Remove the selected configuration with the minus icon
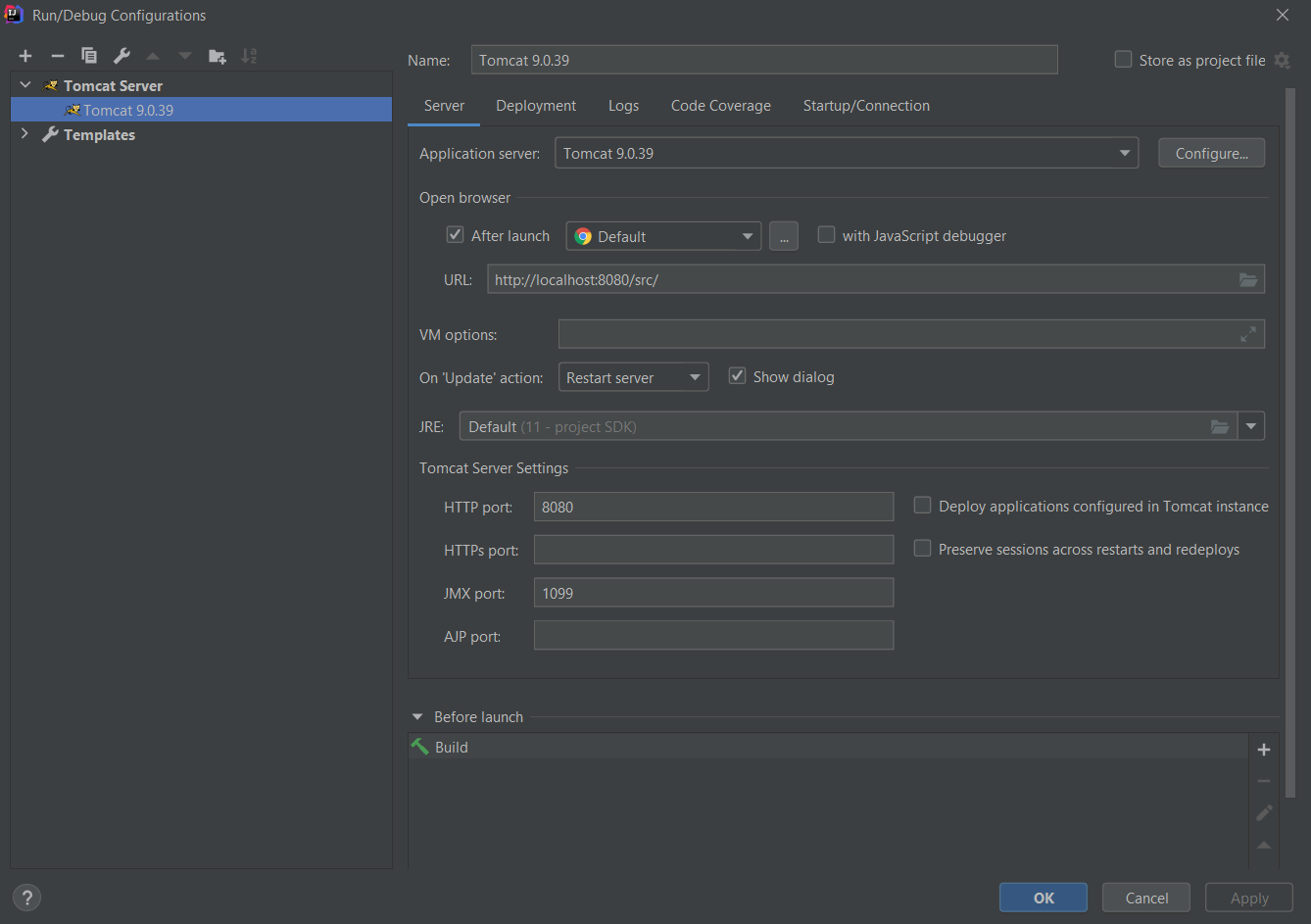 coord(58,56)
